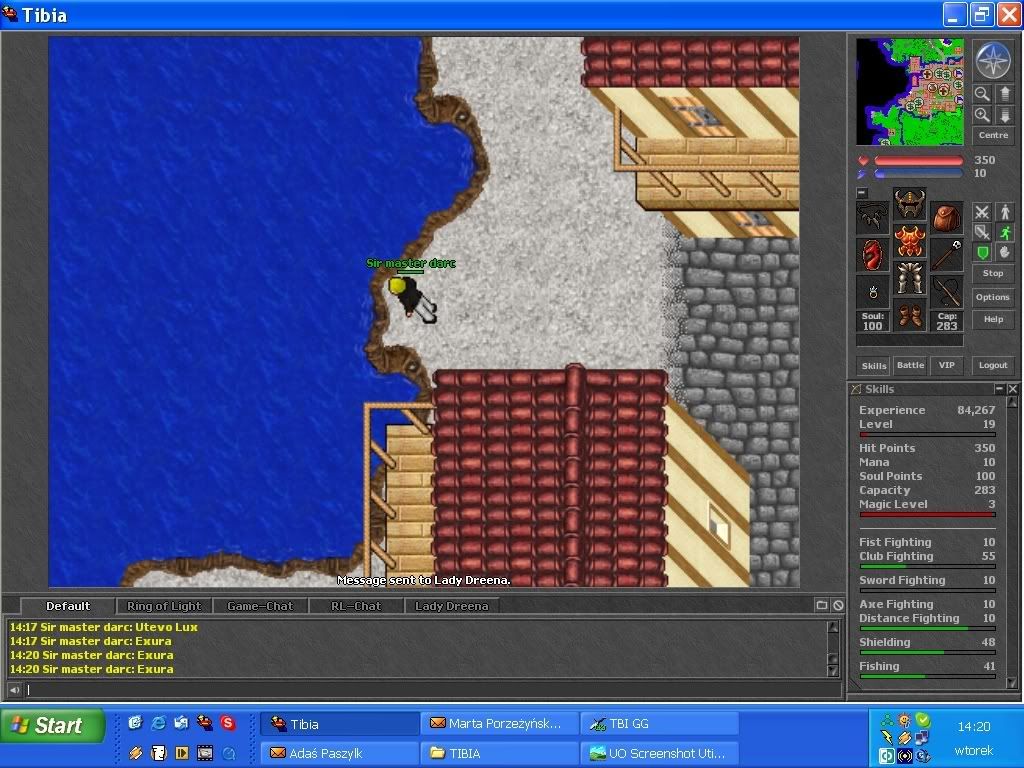Switch to Adaś Paszyłk taskbar window

(x=340, y=753)
